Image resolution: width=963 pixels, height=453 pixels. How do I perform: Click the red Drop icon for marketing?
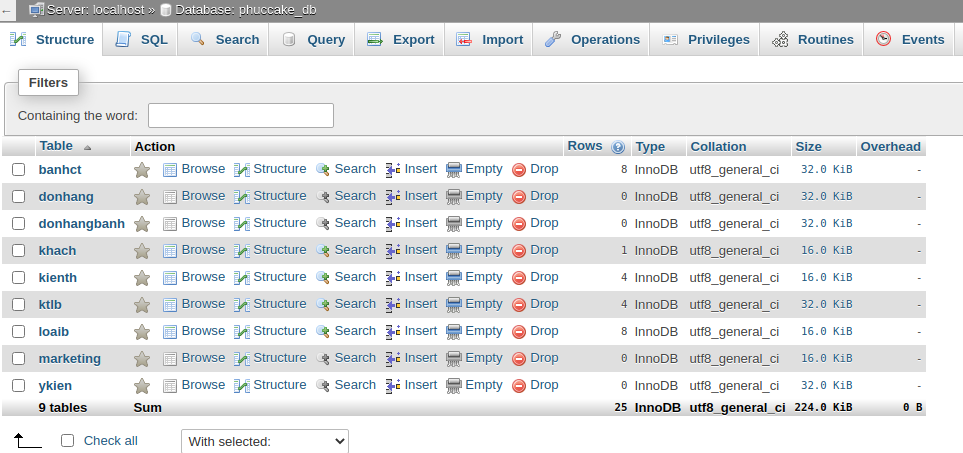(519, 359)
